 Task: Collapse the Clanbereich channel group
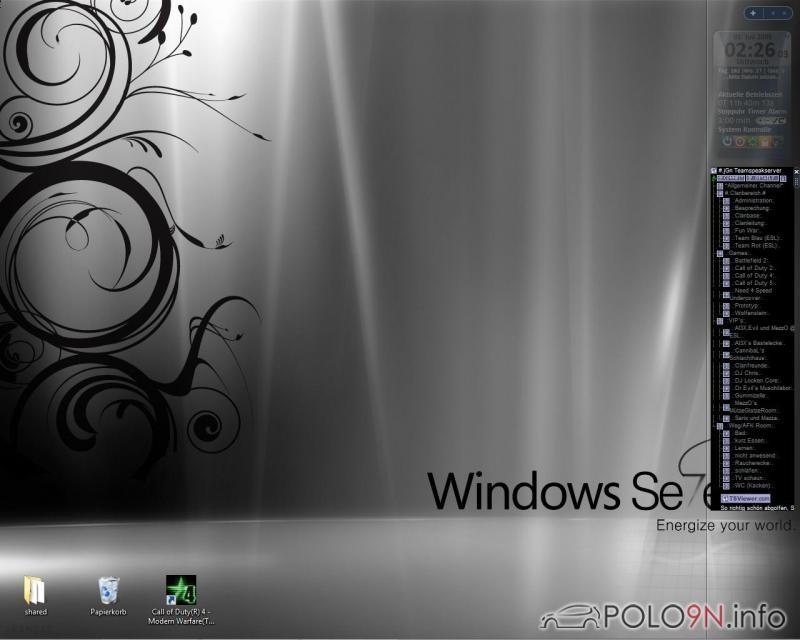click(715, 193)
